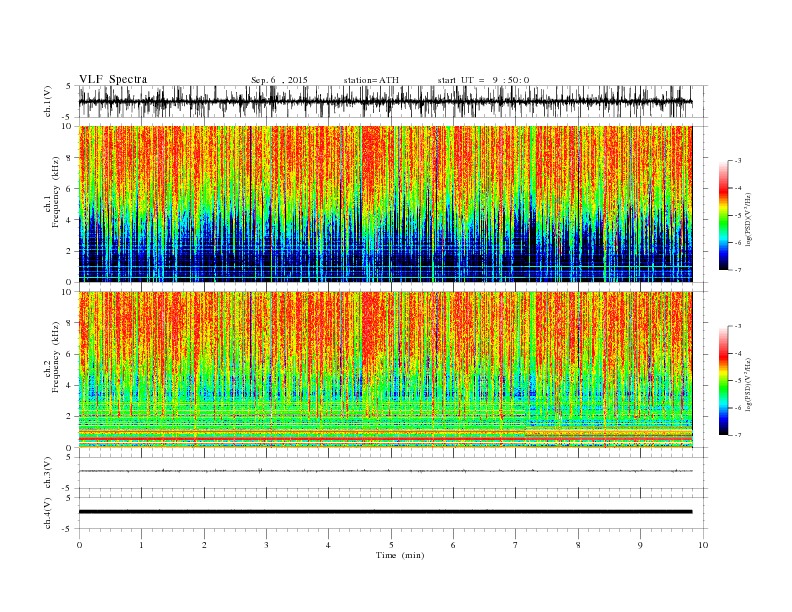Click the ch.2 colorbar "log(PSD)(V²/Hz)" label
The image size is (792, 612).
pyautogui.click(x=749, y=384)
